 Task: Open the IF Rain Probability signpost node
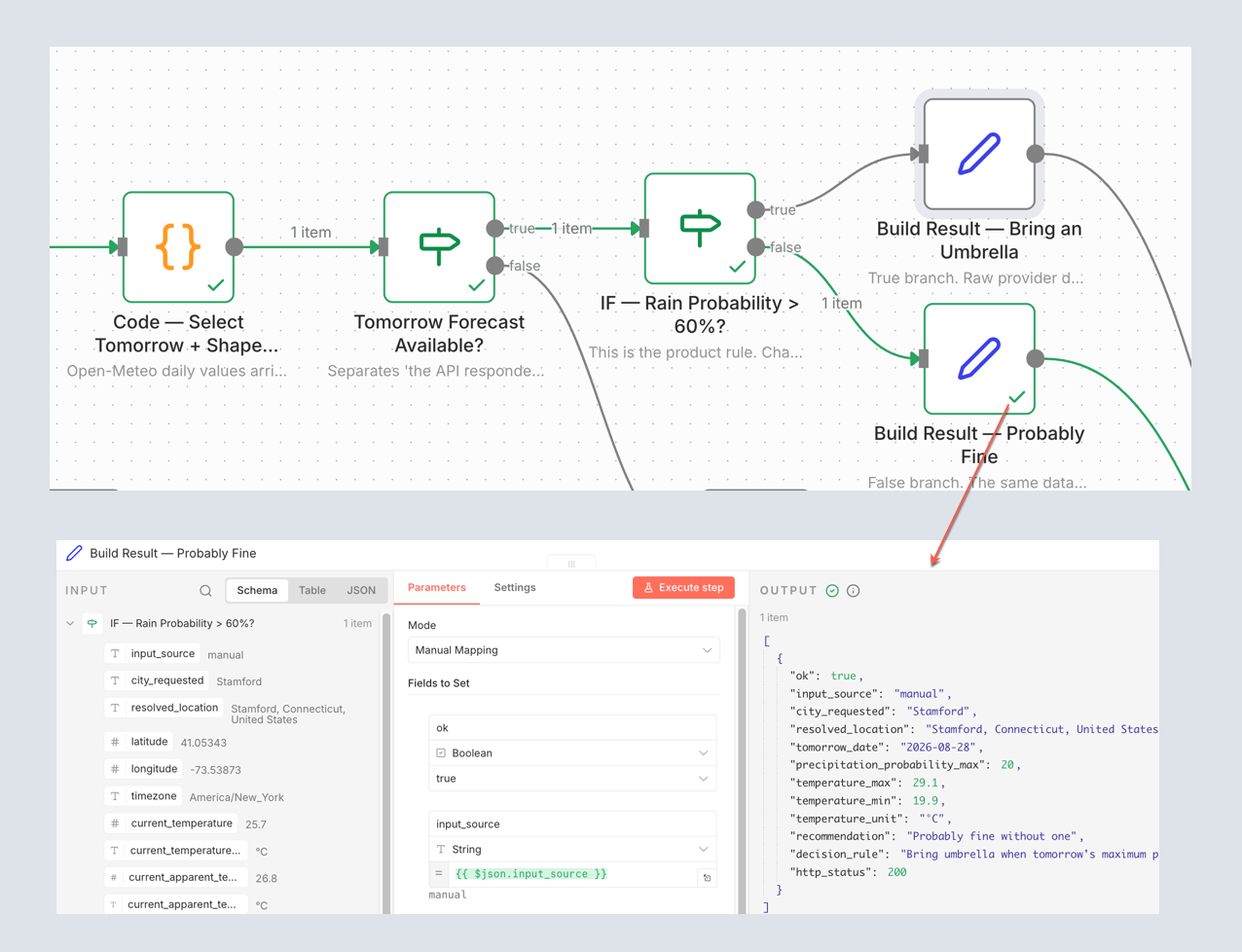click(x=700, y=228)
